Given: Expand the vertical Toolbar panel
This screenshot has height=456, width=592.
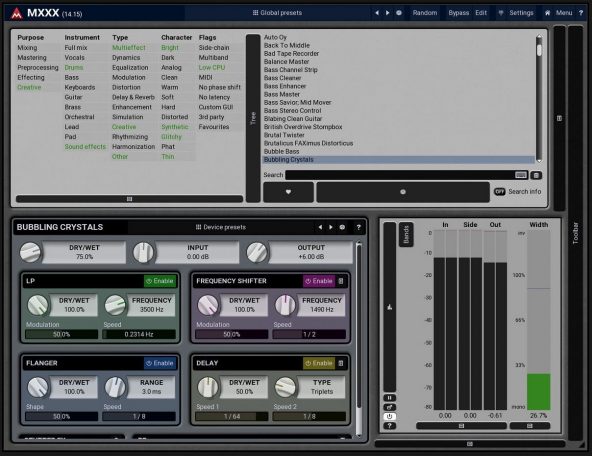Looking at the screenshot, I should [x=575, y=233].
